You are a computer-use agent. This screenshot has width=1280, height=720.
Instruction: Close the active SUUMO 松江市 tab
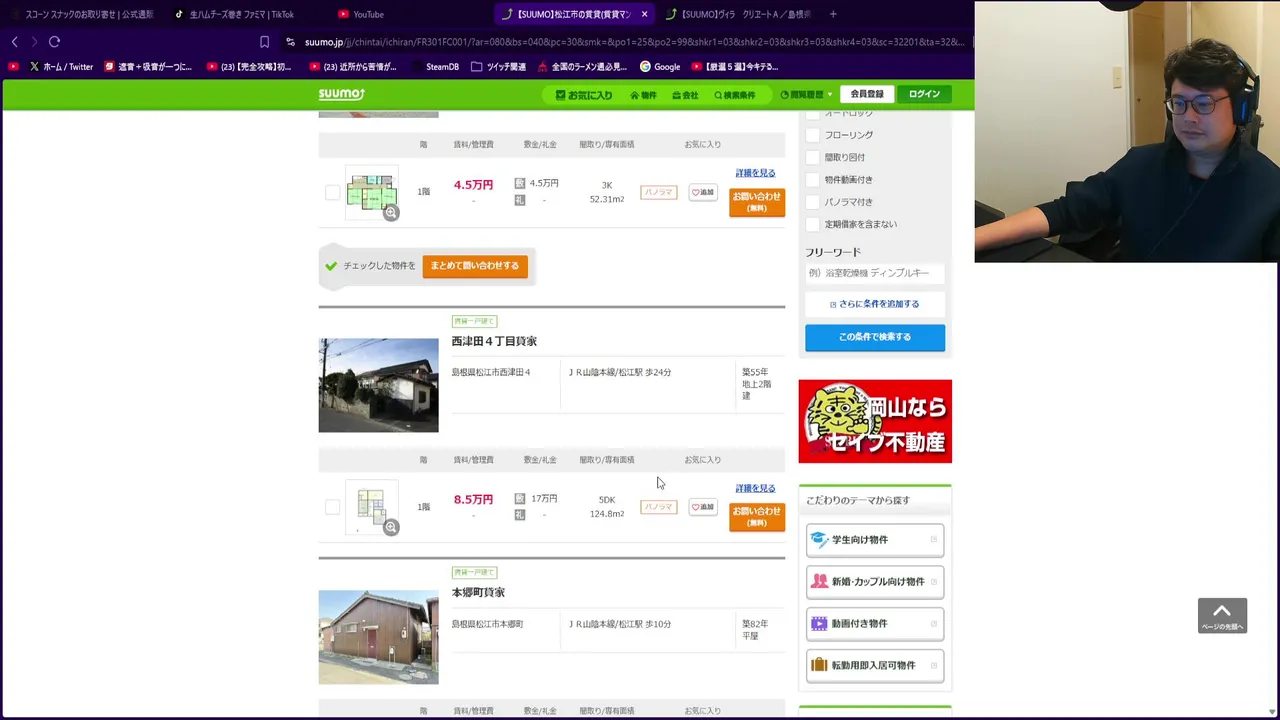pyautogui.click(x=644, y=14)
